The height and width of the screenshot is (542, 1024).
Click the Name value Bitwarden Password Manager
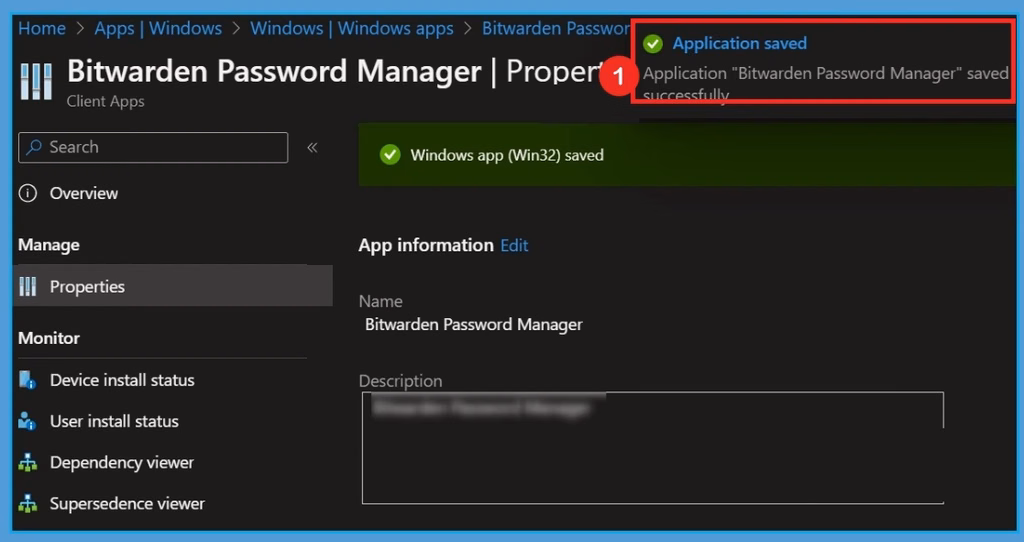pos(473,325)
